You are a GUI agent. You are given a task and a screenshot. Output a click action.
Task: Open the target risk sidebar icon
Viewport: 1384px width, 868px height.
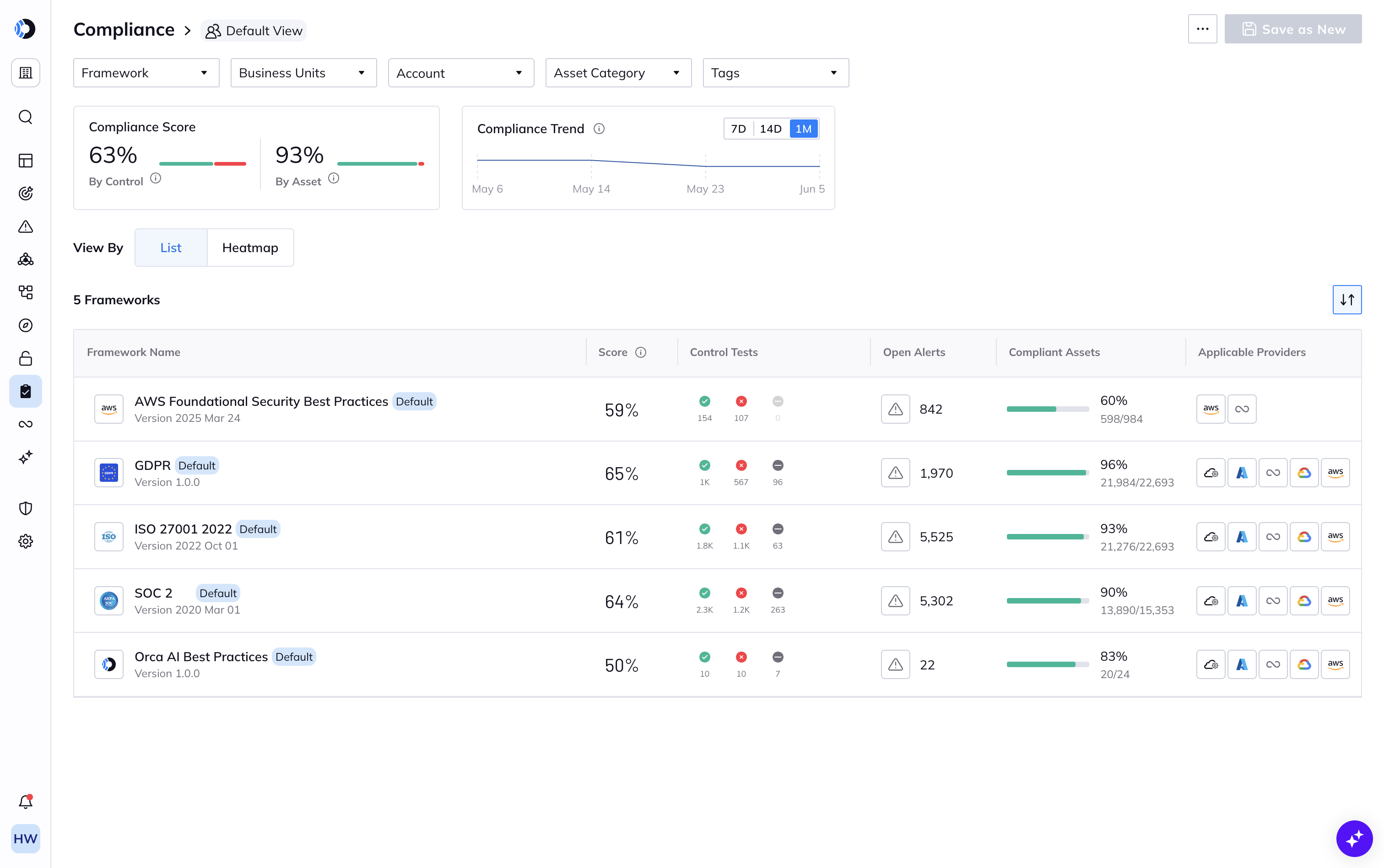(25, 194)
